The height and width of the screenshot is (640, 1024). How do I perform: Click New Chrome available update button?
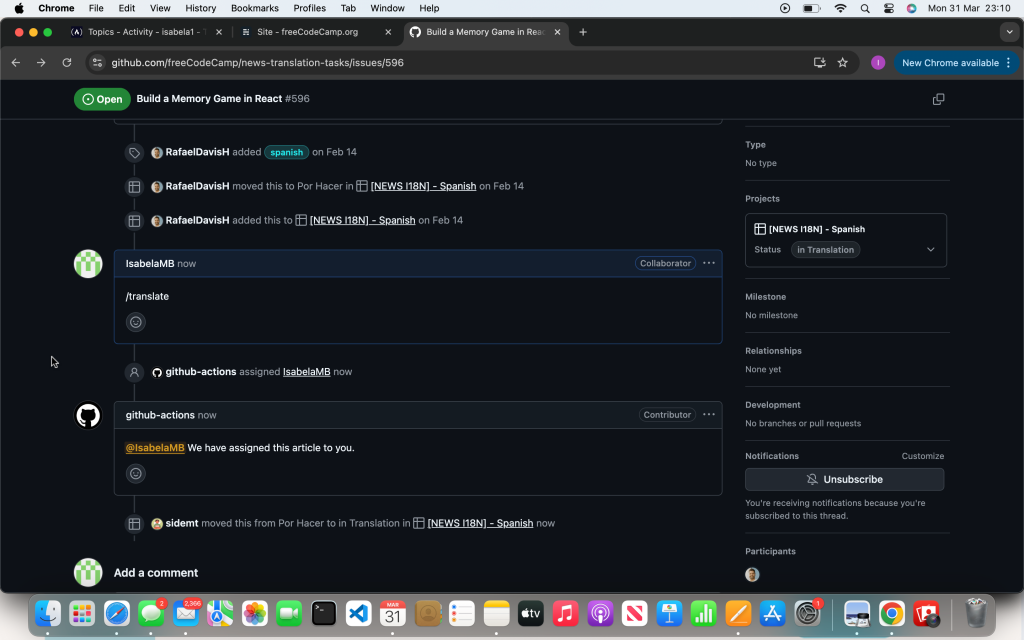point(949,62)
